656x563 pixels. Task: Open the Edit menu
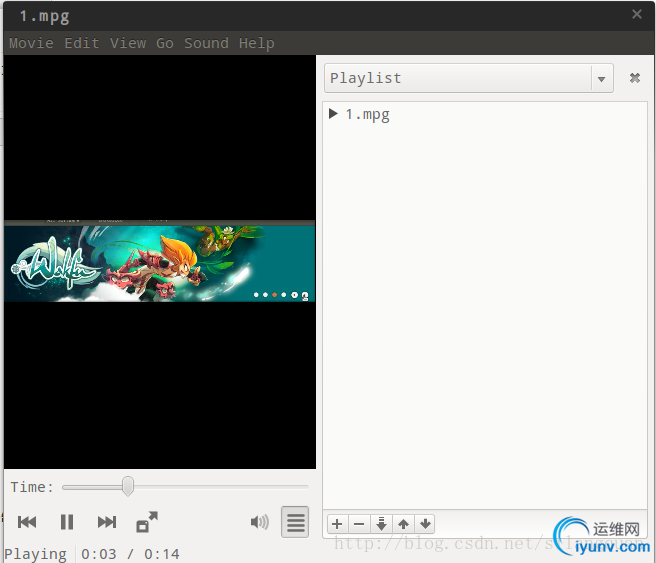click(82, 43)
